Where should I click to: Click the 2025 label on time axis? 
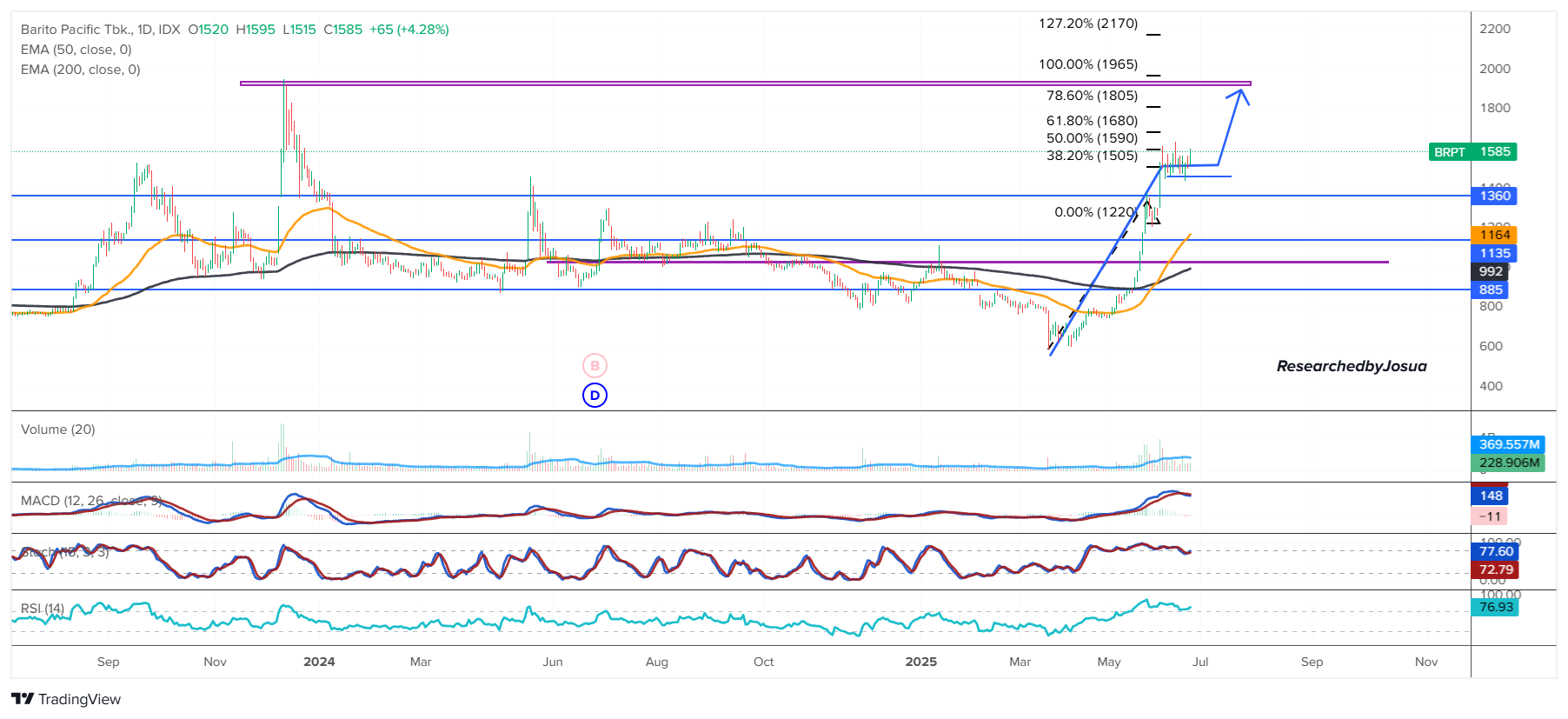[921, 662]
